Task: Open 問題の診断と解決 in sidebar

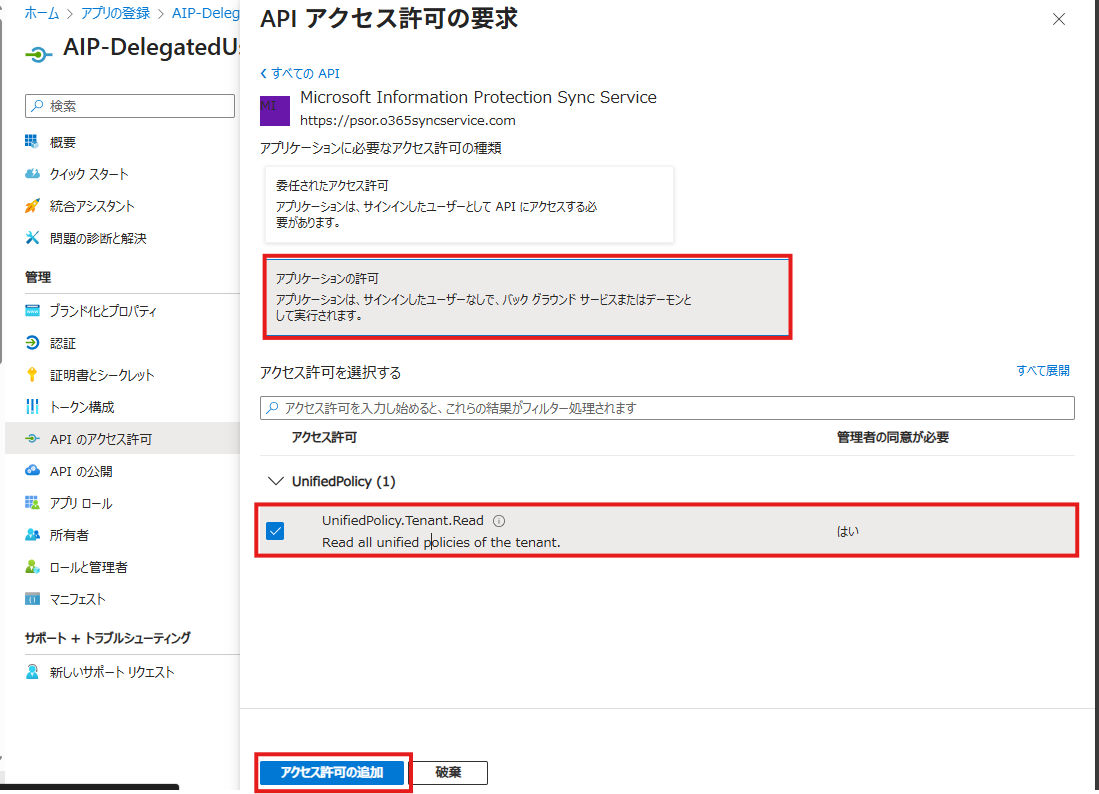Action: pyautogui.click(x=97, y=238)
